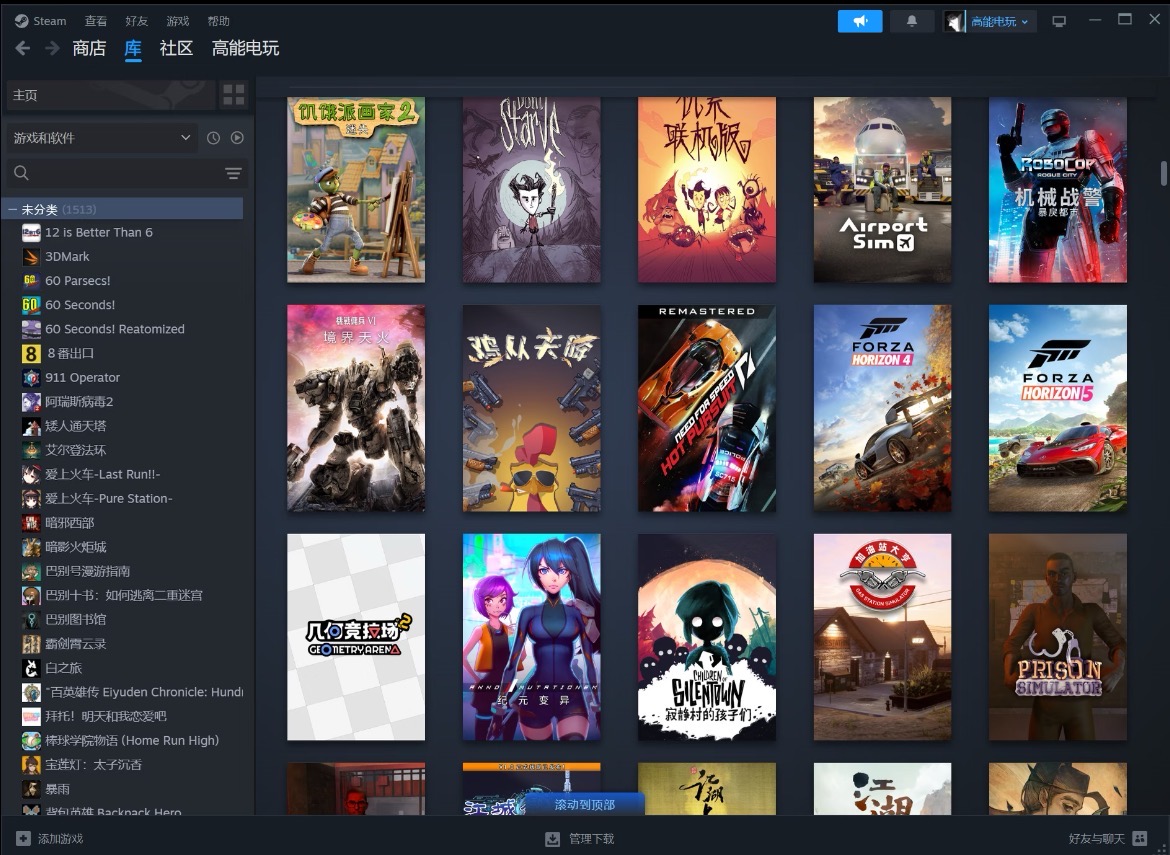The image size is (1170, 855).
Task: Click the library vertical scrollbar thumb
Action: tap(1163, 172)
